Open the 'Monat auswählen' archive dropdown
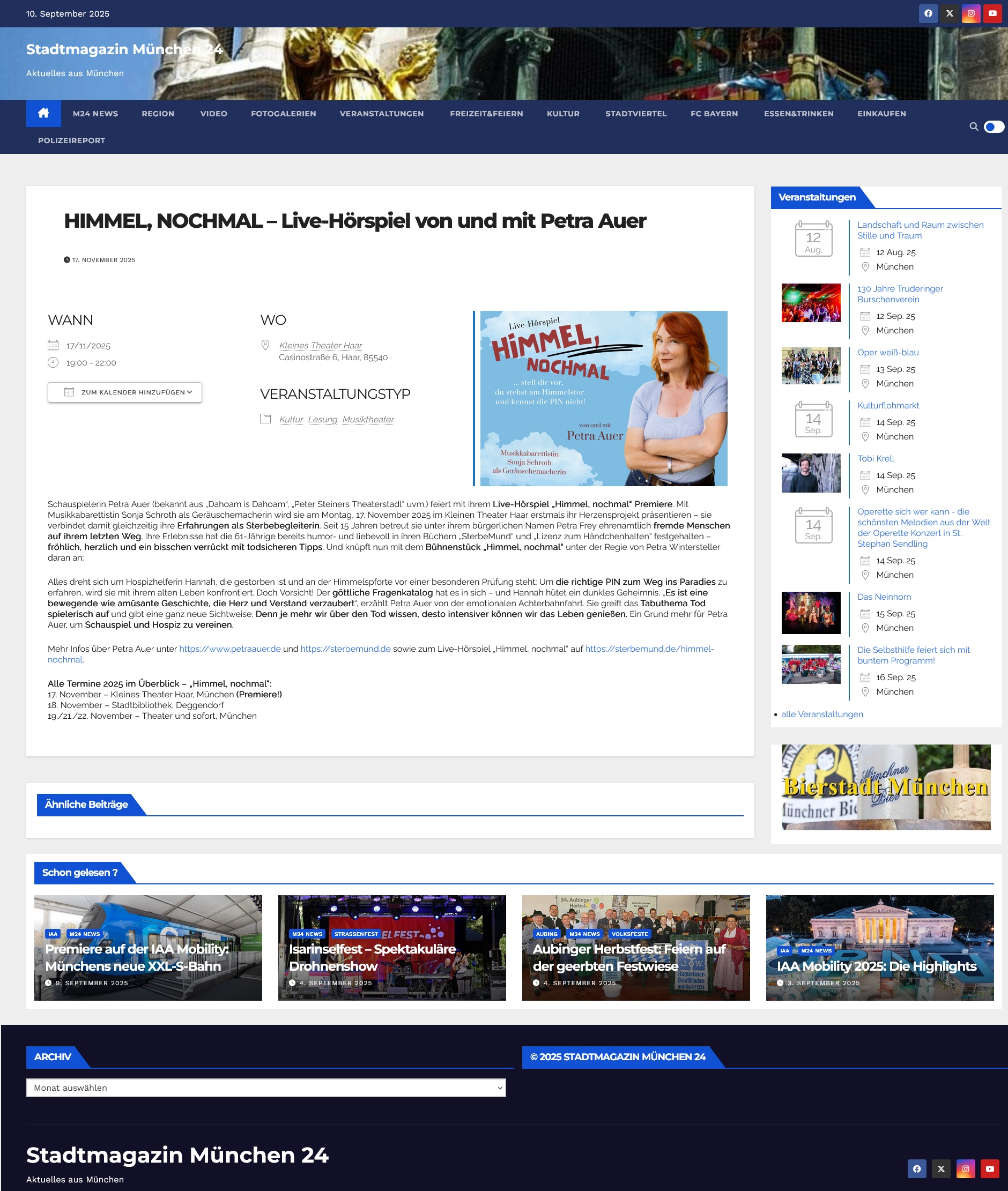Viewport: 1008px width, 1191px height. 266,1088
